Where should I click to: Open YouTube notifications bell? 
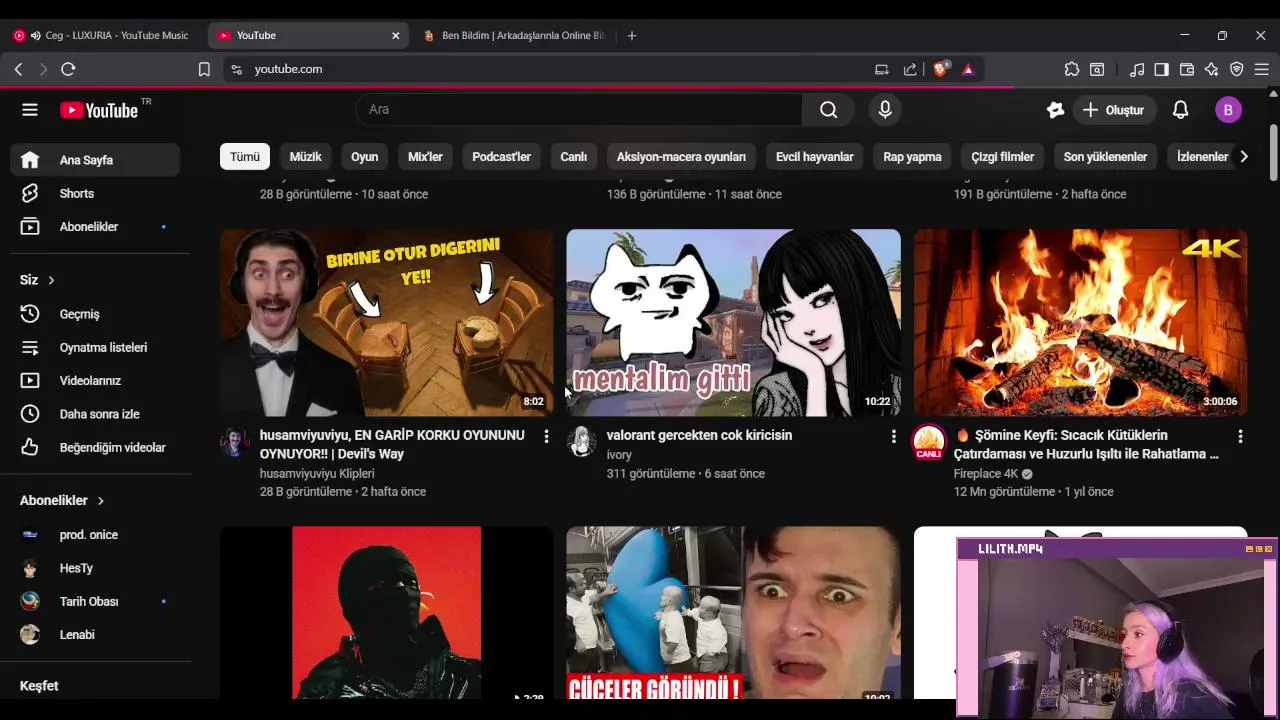(1181, 110)
